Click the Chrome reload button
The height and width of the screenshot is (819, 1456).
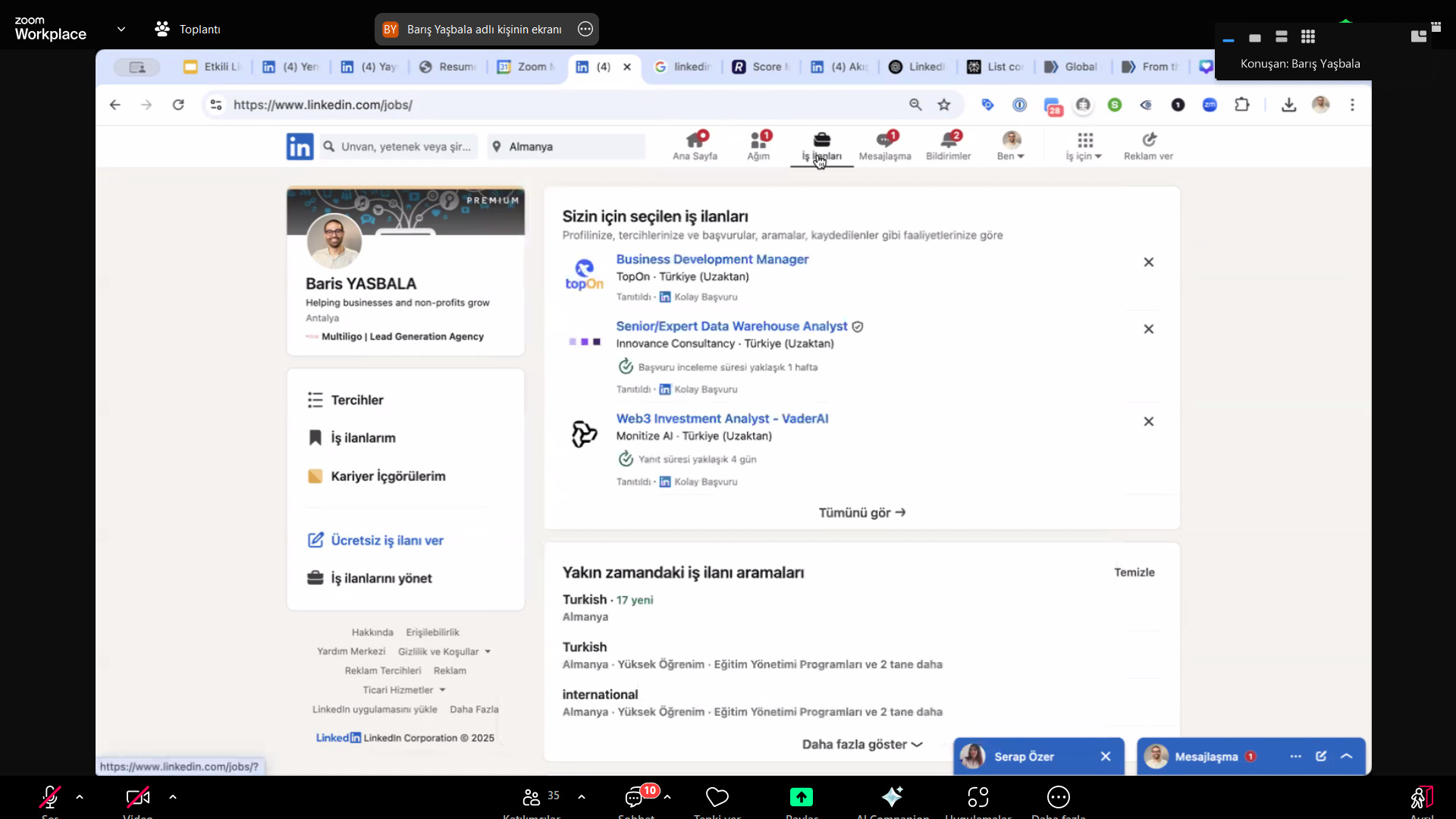click(178, 105)
